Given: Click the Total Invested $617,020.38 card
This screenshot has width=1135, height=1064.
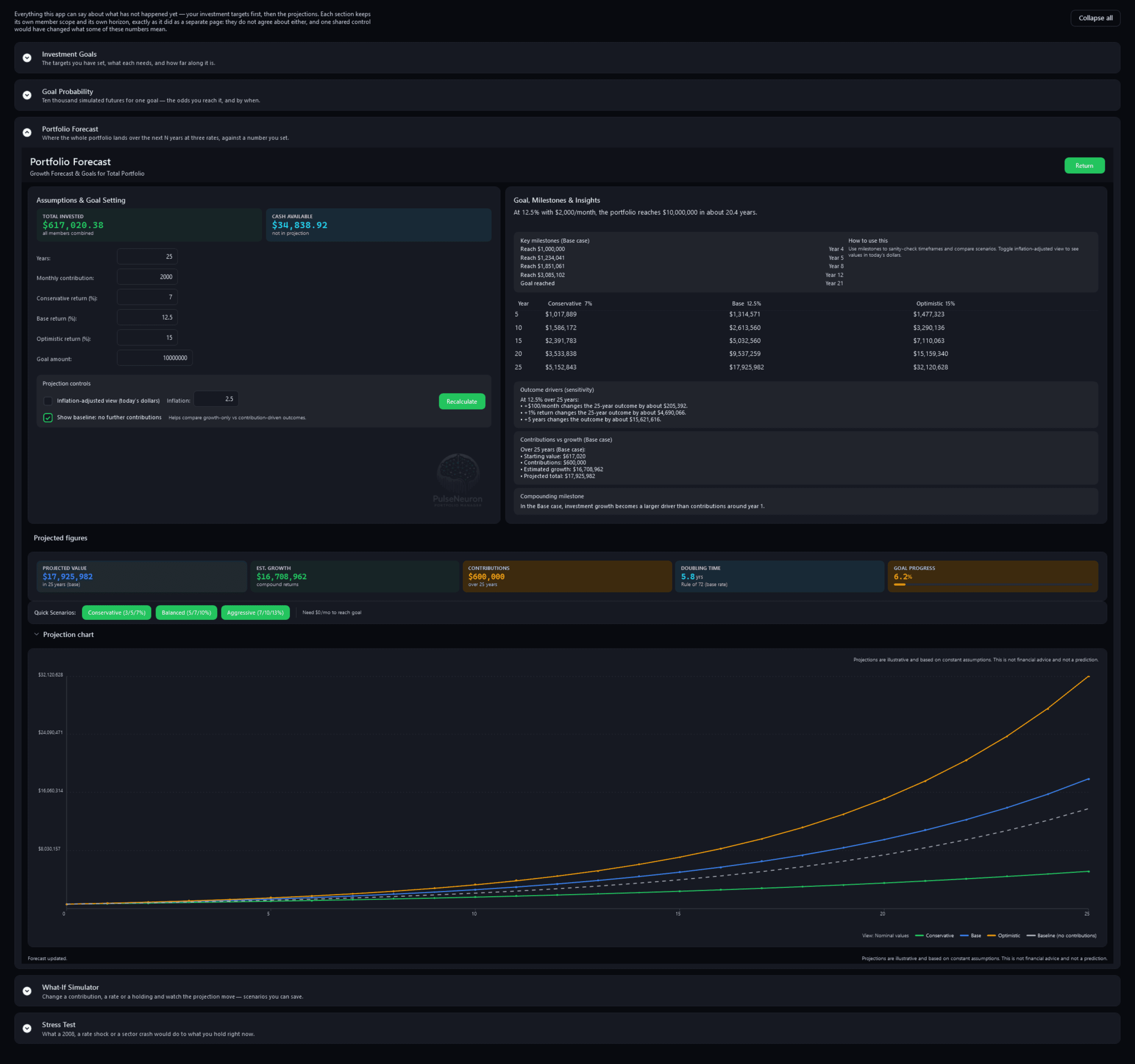Looking at the screenshot, I should coord(149,225).
